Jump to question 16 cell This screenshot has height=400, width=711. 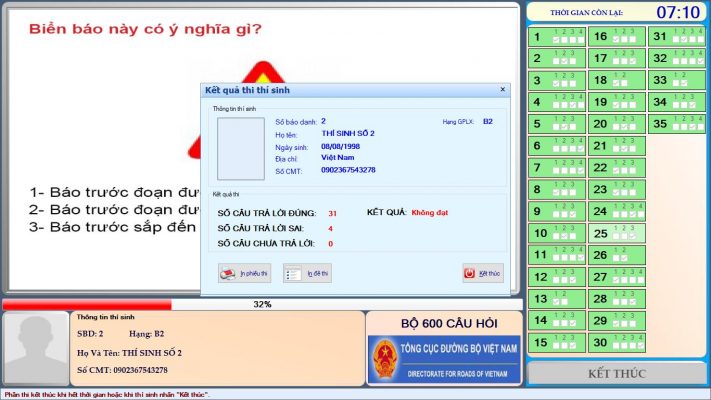(x=616, y=37)
